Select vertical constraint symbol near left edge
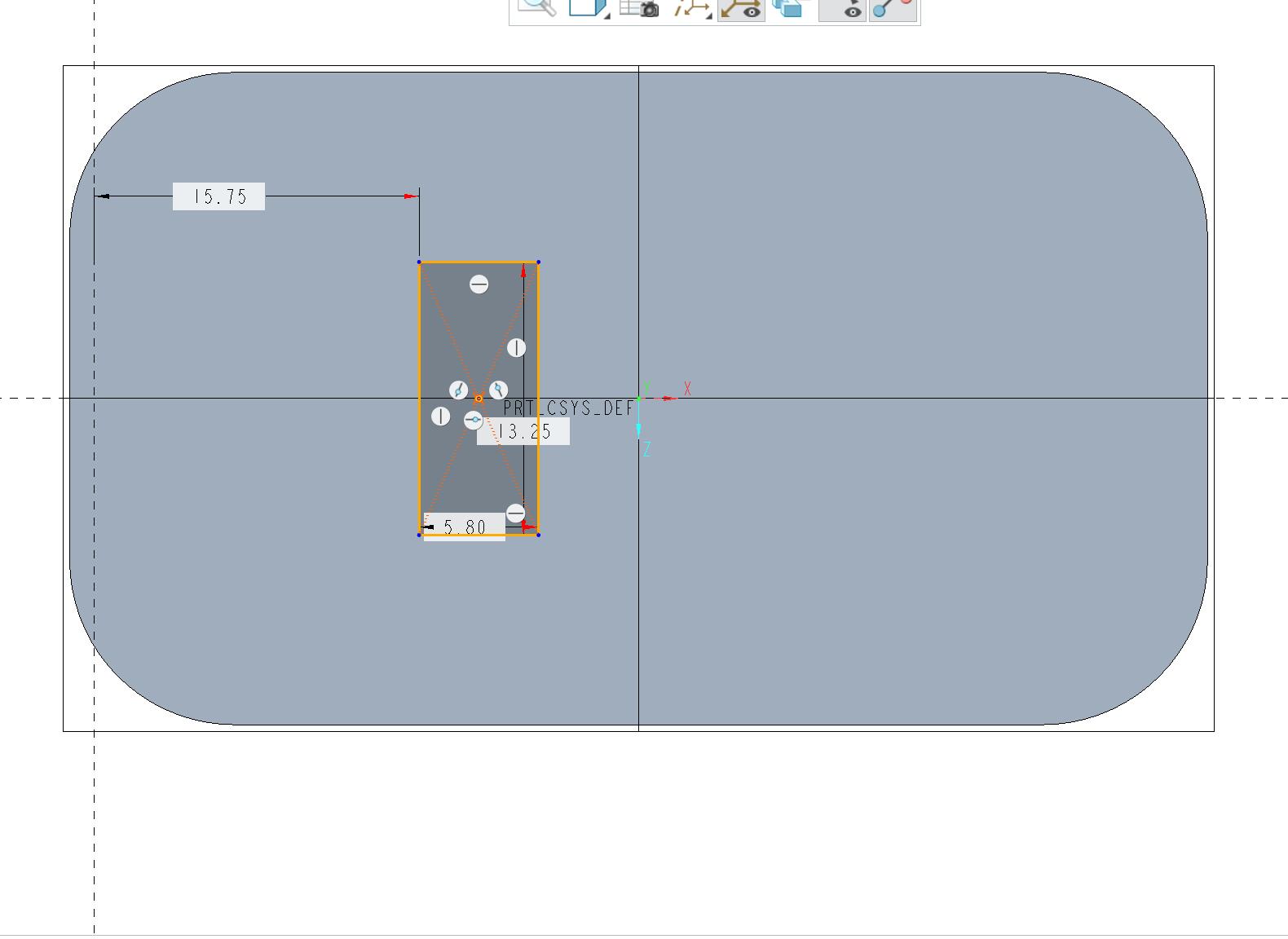Screen dimensions: 1288x939 441,417
